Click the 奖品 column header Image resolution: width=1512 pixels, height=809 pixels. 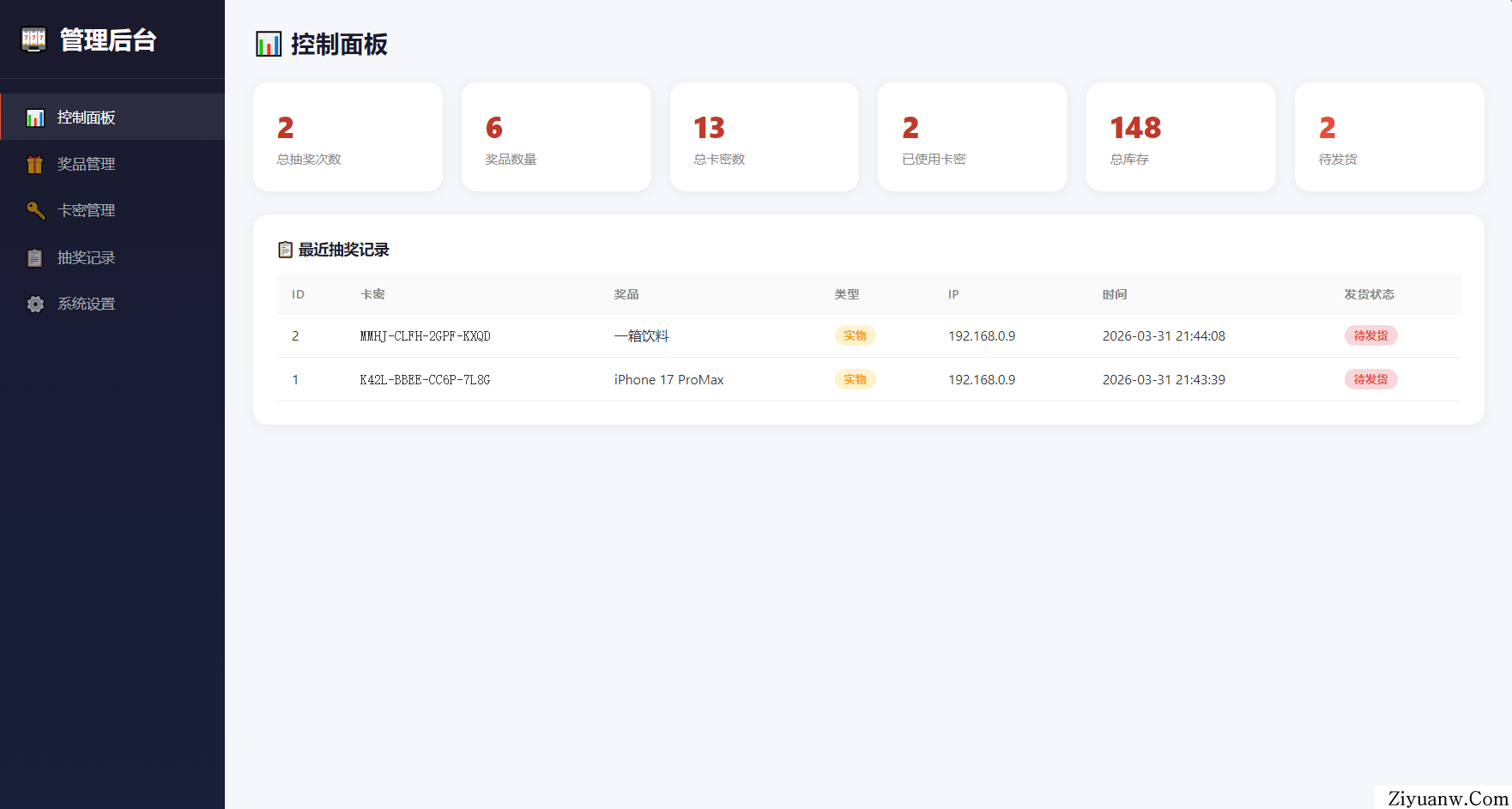tap(626, 294)
